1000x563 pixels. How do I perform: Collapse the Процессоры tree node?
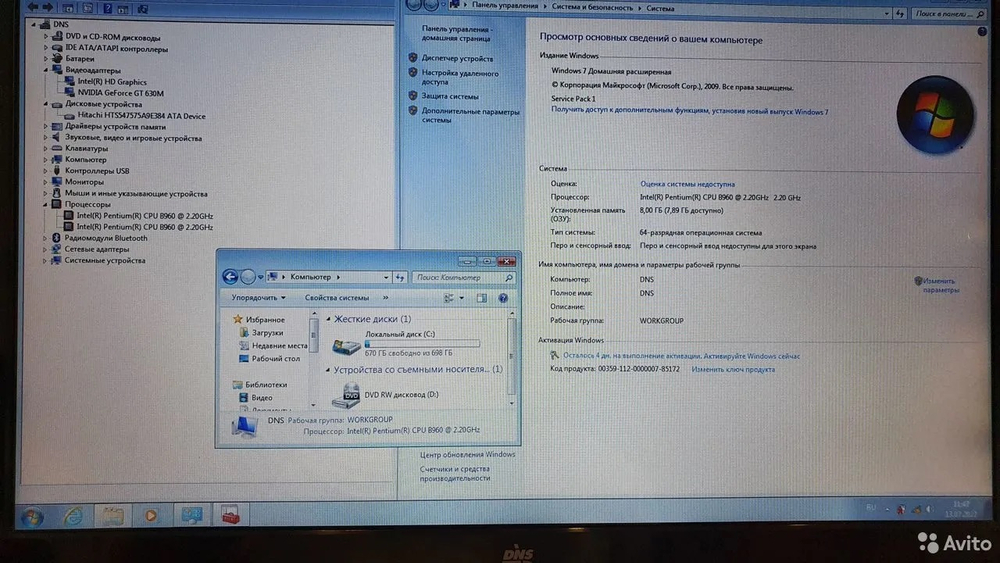coord(45,205)
